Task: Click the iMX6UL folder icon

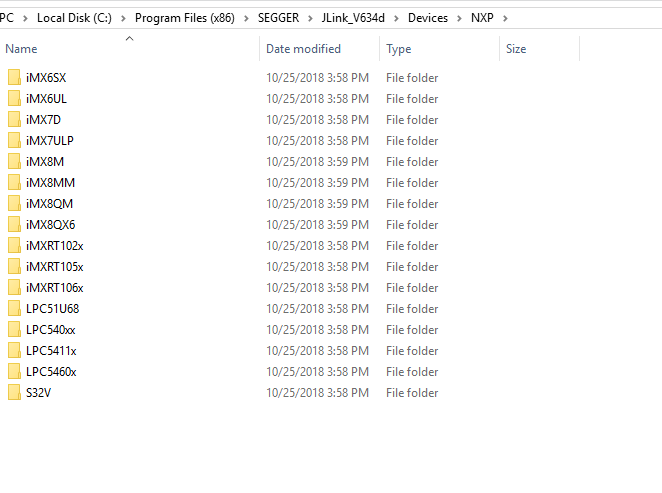Action: (x=14, y=98)
